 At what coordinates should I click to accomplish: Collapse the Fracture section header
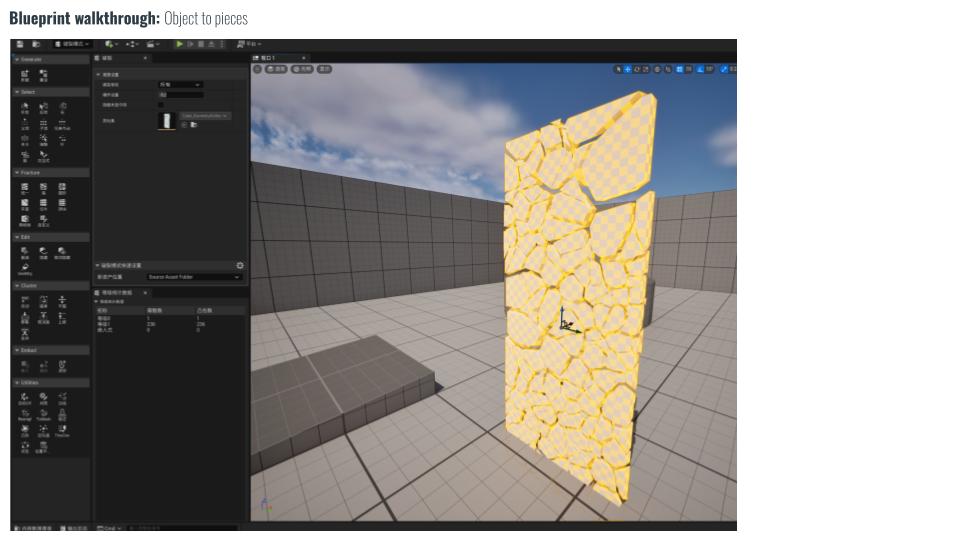(31, 172)
